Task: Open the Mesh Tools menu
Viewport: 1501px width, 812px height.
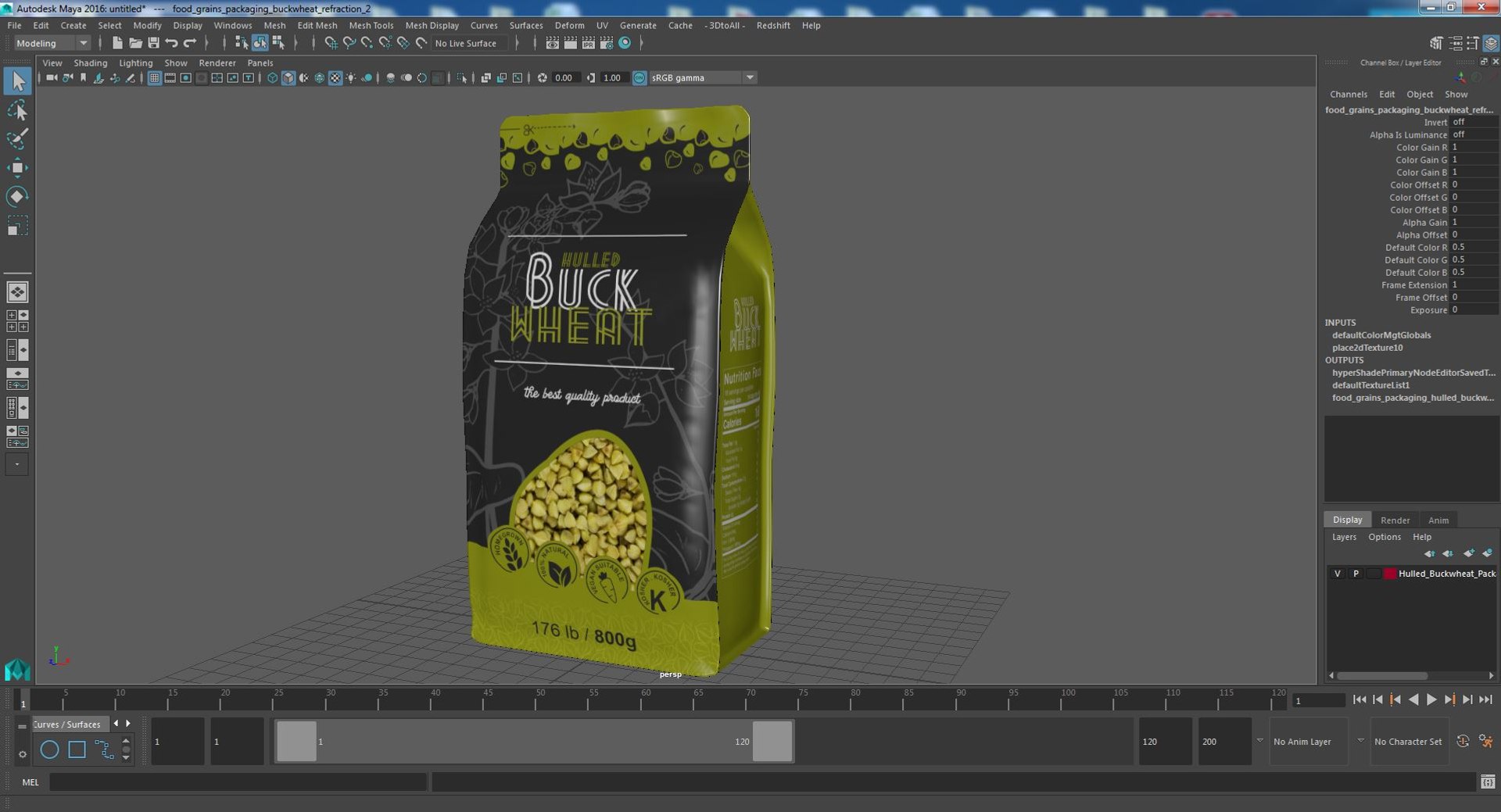Action: [x=371, y=25]
